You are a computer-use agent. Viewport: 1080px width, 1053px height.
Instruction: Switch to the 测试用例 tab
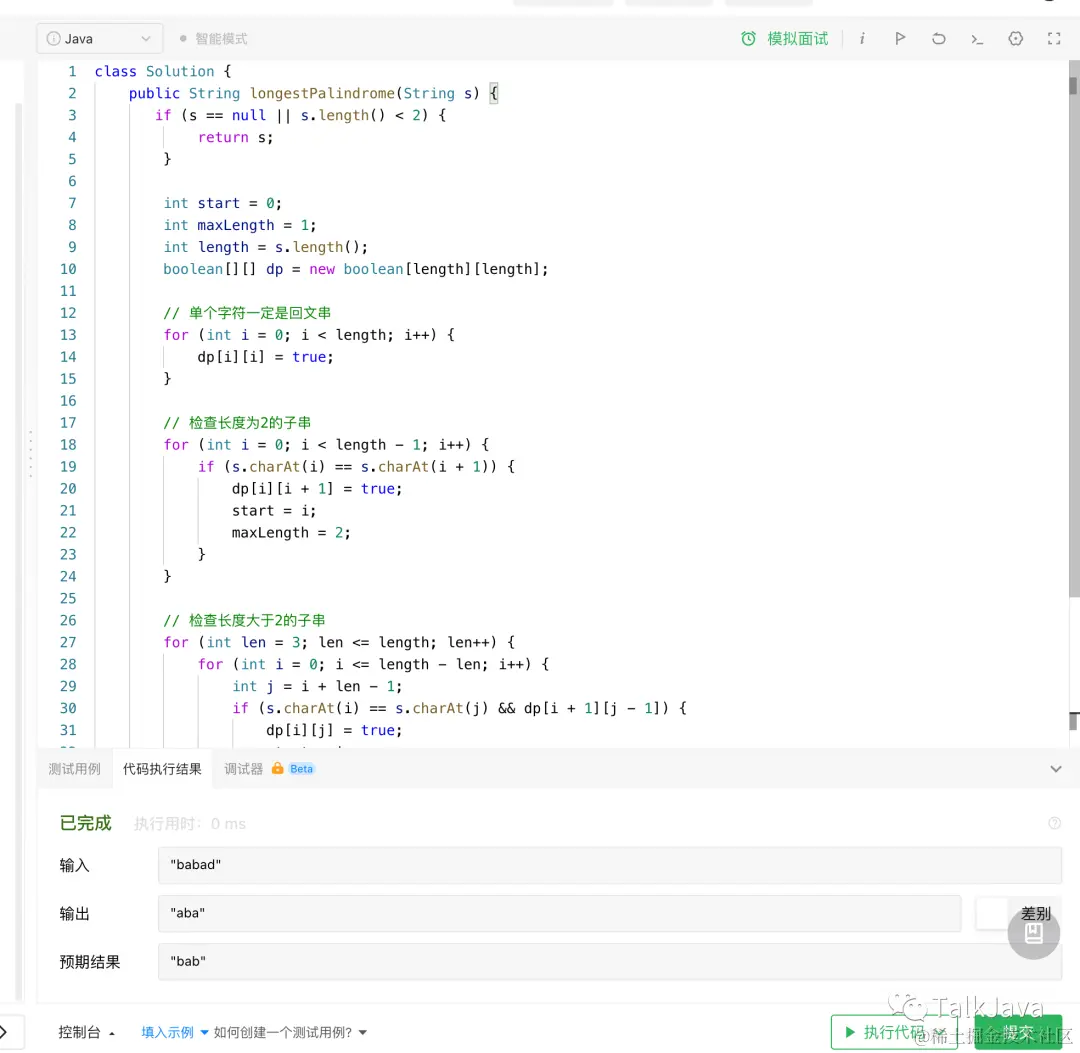[x=74, y=769]
